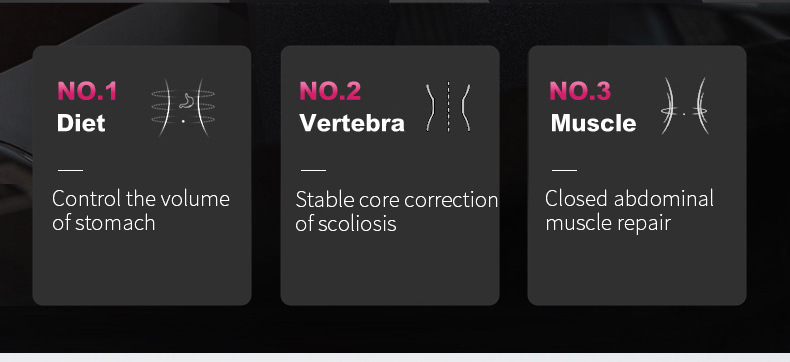Click the stomach diet waist icon

point(183,107)
